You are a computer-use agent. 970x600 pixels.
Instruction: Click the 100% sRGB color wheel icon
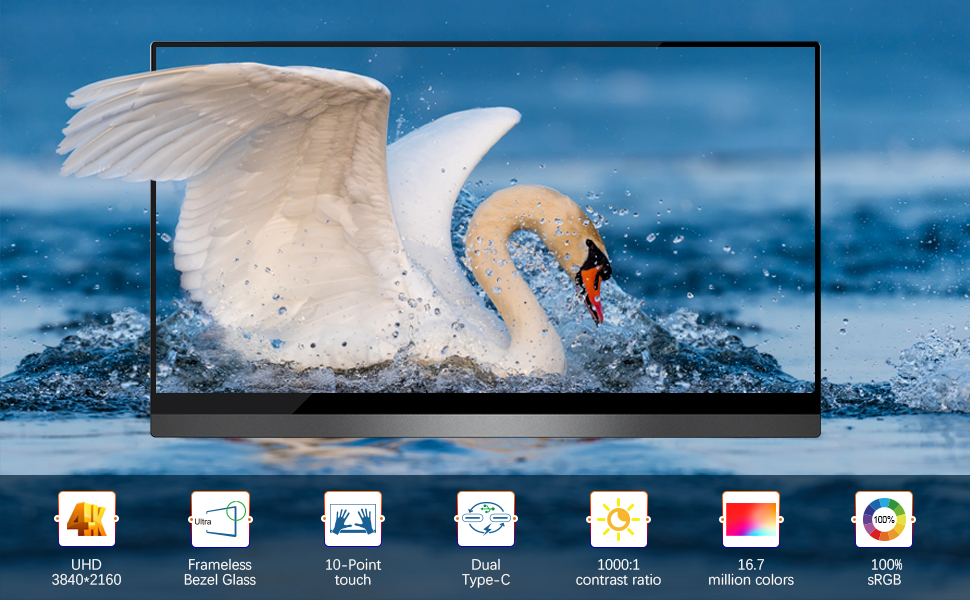tap(884, 519)
